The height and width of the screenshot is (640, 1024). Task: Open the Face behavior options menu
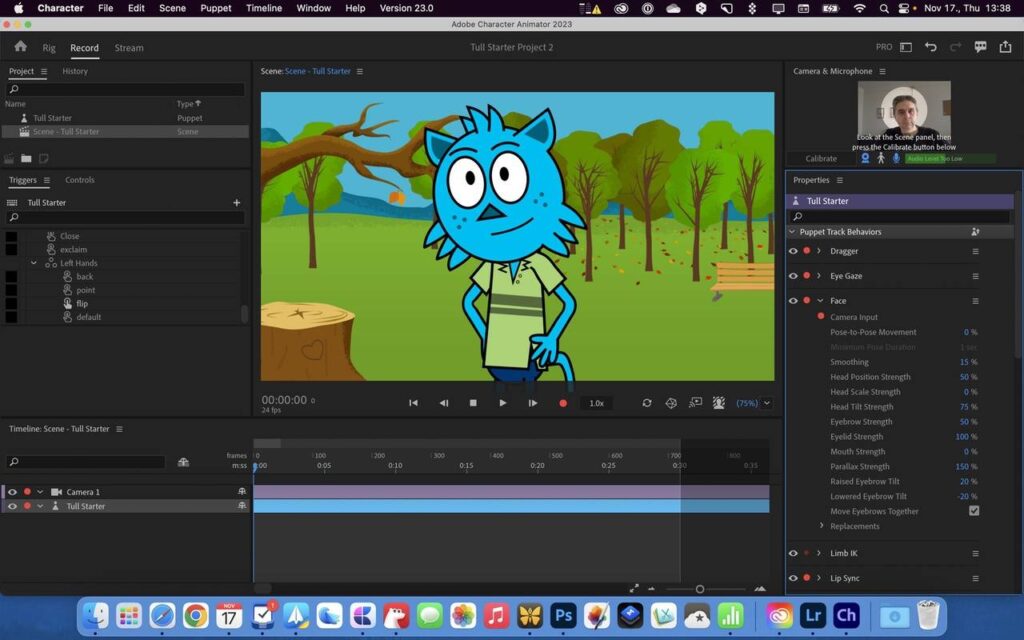pos(975,301)
